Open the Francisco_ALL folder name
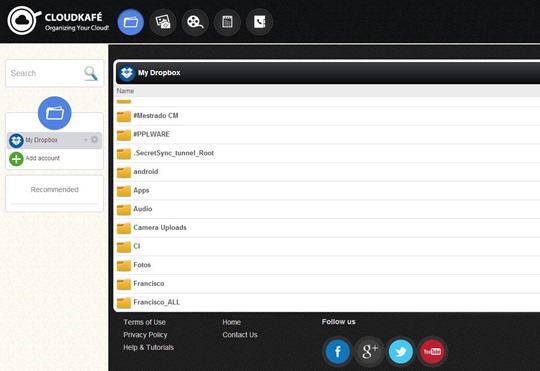The width and height of the screenshot is (540, 371). tap(157, 302)
